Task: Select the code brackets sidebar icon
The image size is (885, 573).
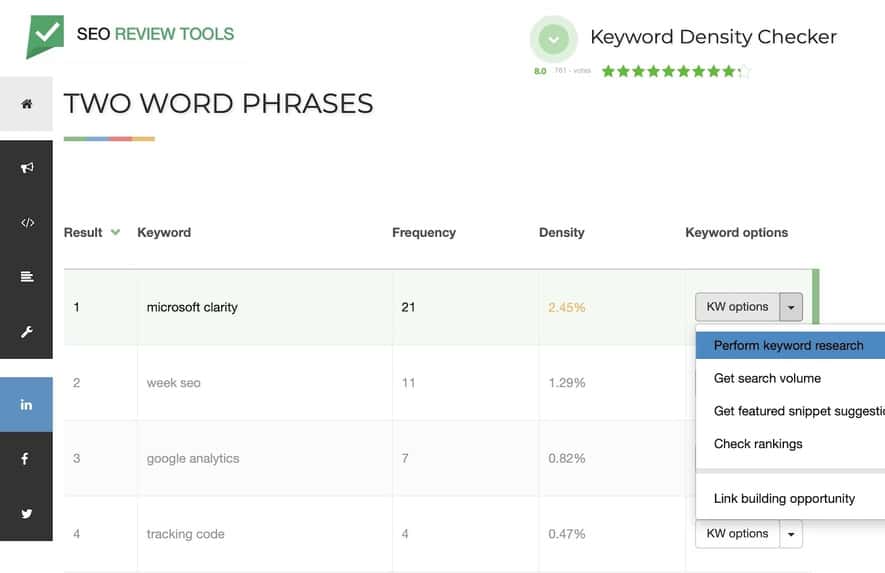Action: point(27,222)
